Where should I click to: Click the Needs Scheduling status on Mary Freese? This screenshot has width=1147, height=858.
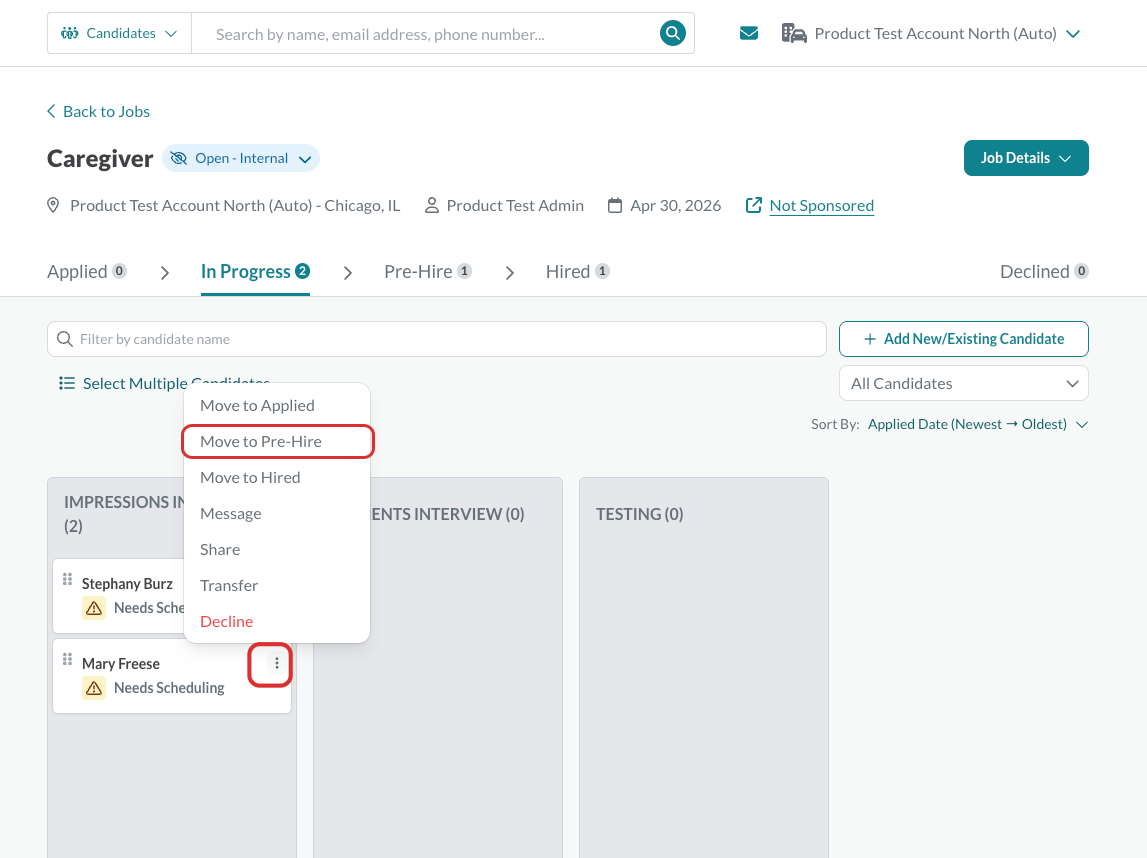tap(169, 688)
